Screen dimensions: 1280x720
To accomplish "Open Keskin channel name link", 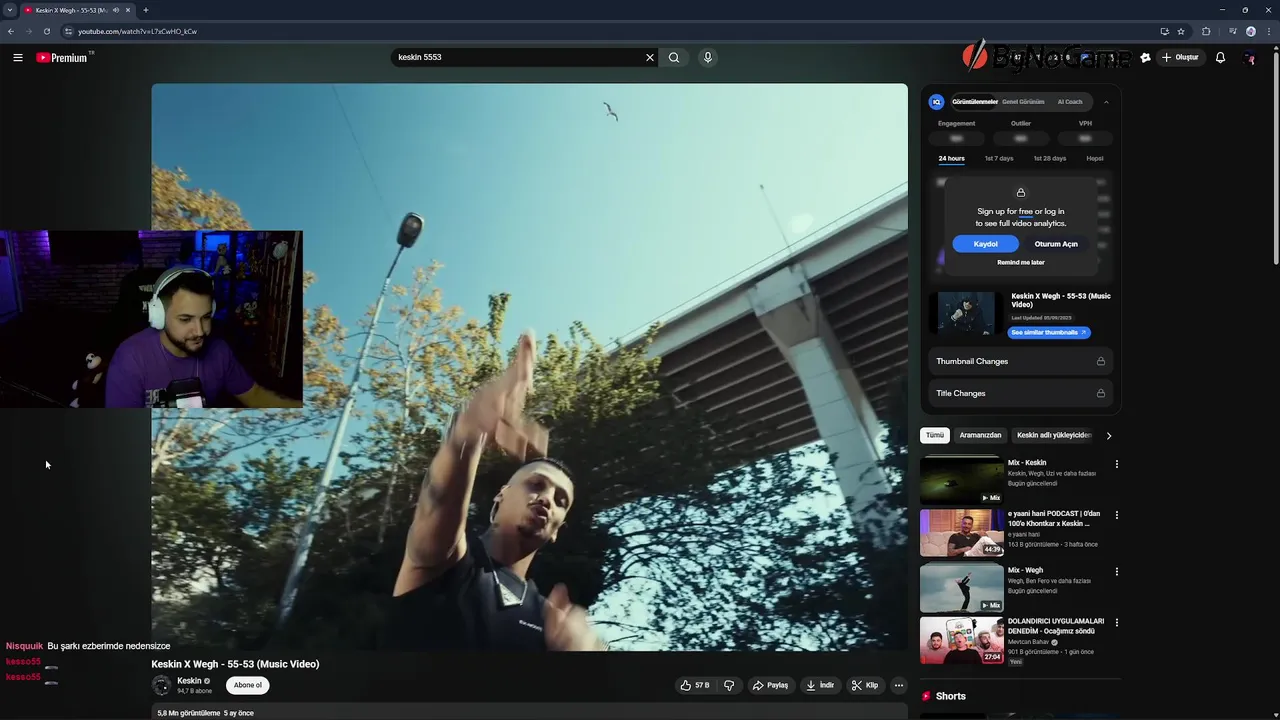I will [189, 681].
